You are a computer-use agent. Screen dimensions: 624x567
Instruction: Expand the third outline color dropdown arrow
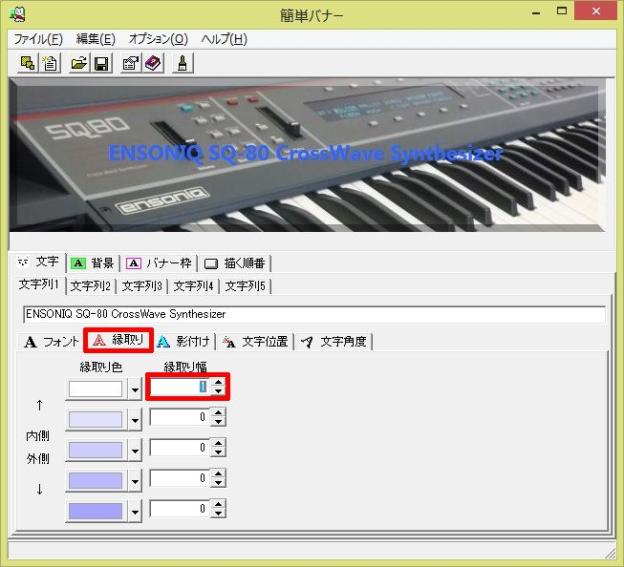(x=135, y=451)
